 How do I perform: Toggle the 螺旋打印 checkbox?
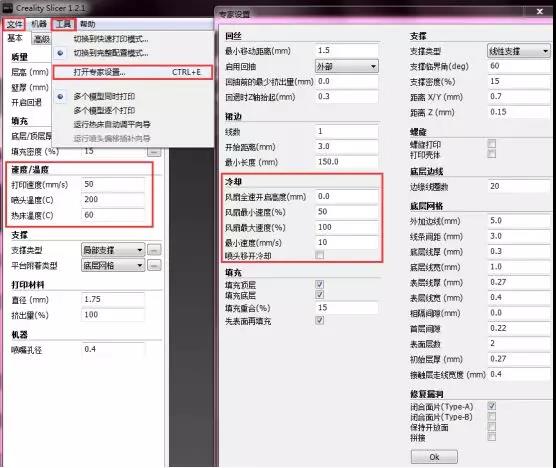coord(492,144)
